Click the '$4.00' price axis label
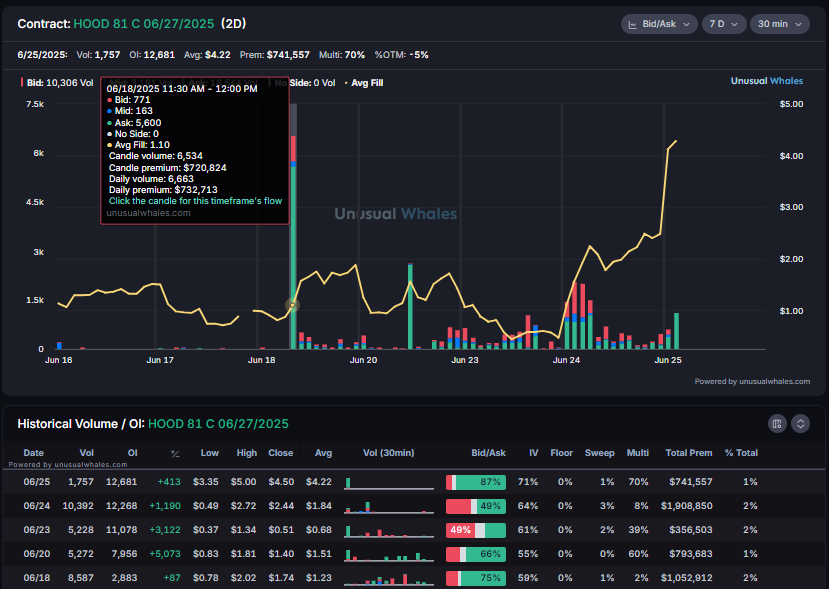This screenshot has width=829, height=589. 791,156
